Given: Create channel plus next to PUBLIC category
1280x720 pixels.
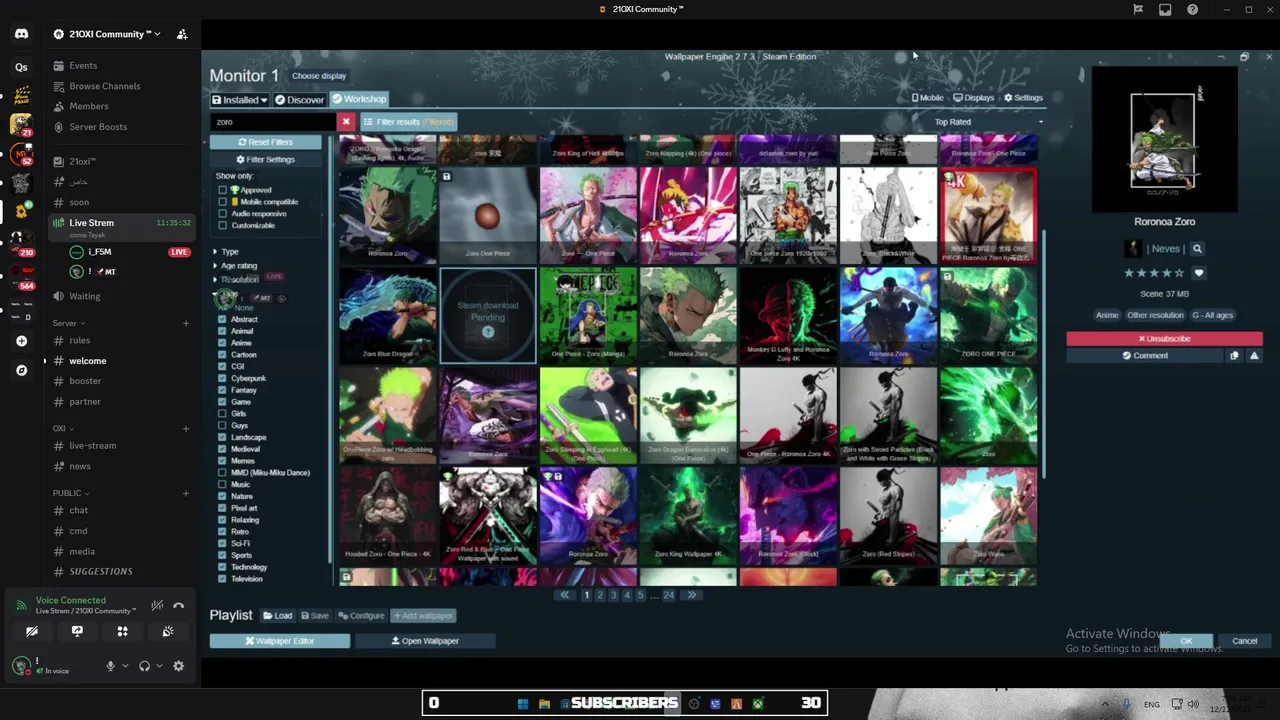Looking at the screenshot, I should (186, 493).
